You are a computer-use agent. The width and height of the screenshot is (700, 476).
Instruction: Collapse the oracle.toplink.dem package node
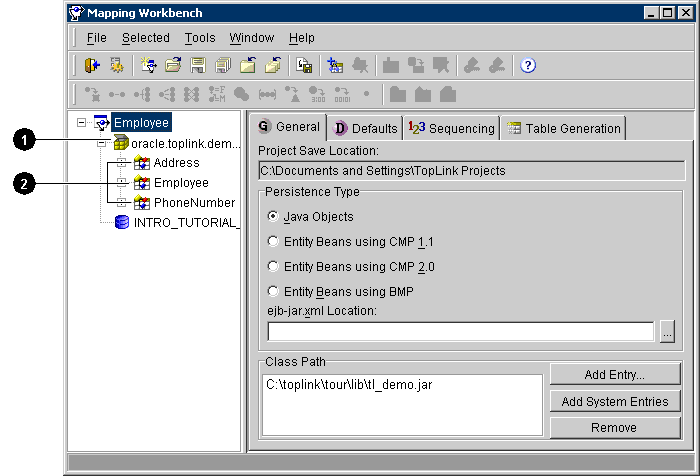101,143
